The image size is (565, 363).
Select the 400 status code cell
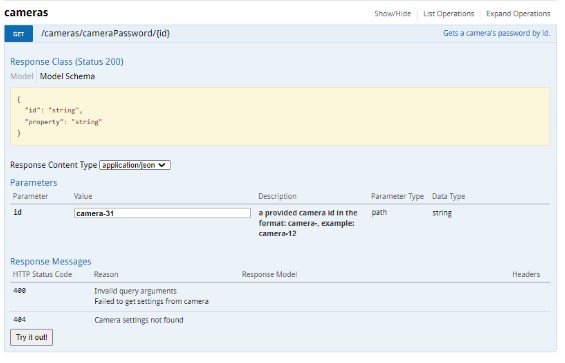19,291
